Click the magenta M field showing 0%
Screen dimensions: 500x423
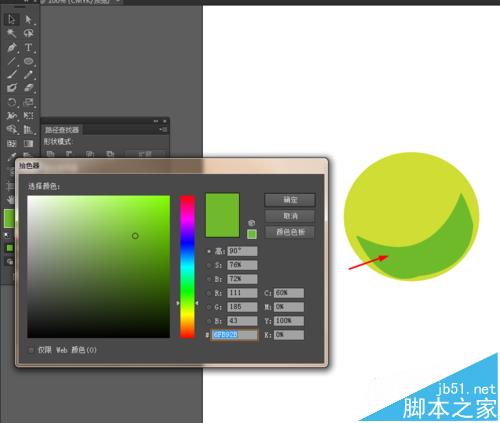(289, 307)
